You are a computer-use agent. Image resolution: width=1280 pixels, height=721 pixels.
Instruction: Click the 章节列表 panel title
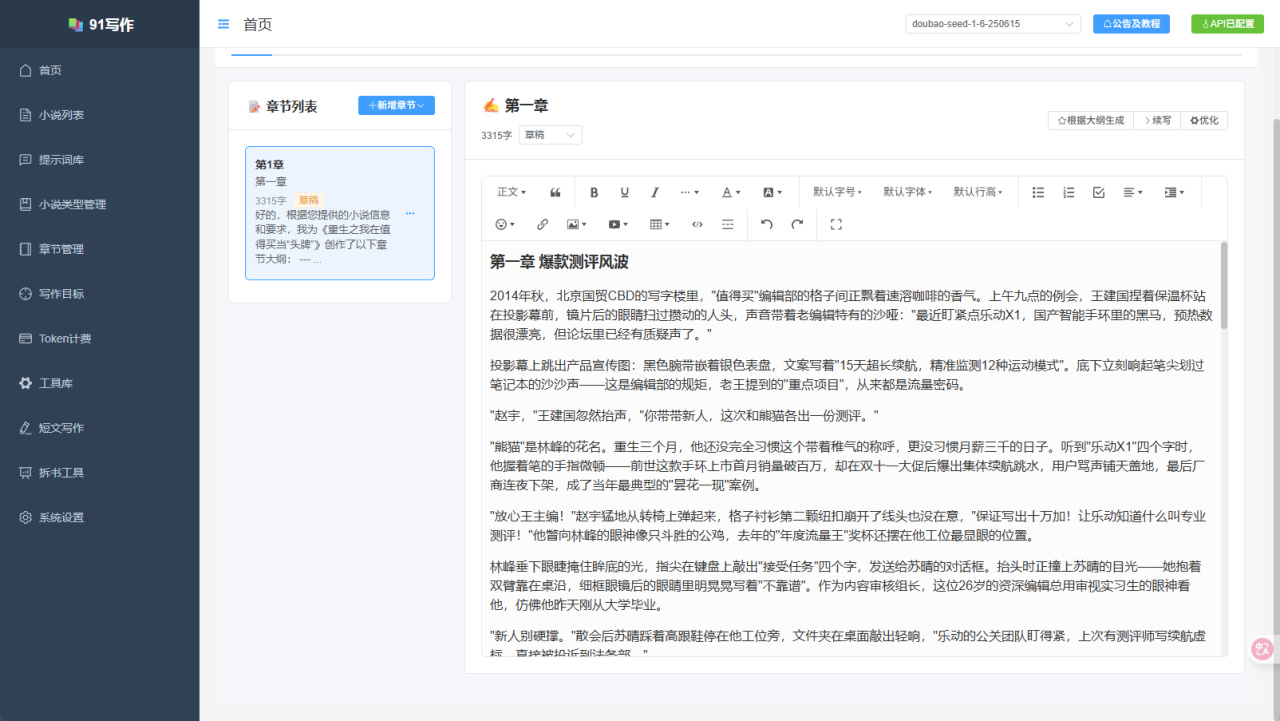[291, 106]
